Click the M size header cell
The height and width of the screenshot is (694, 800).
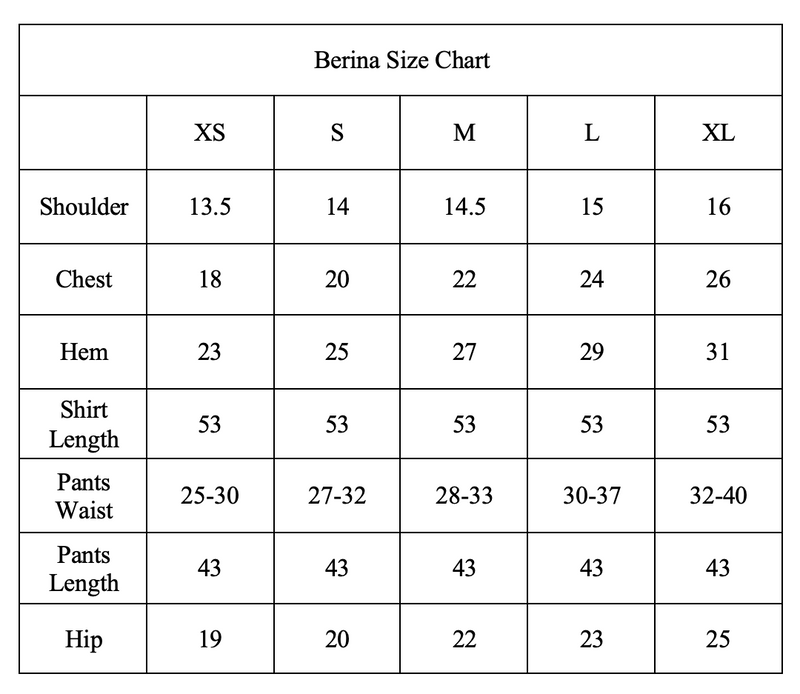point(464,133)
